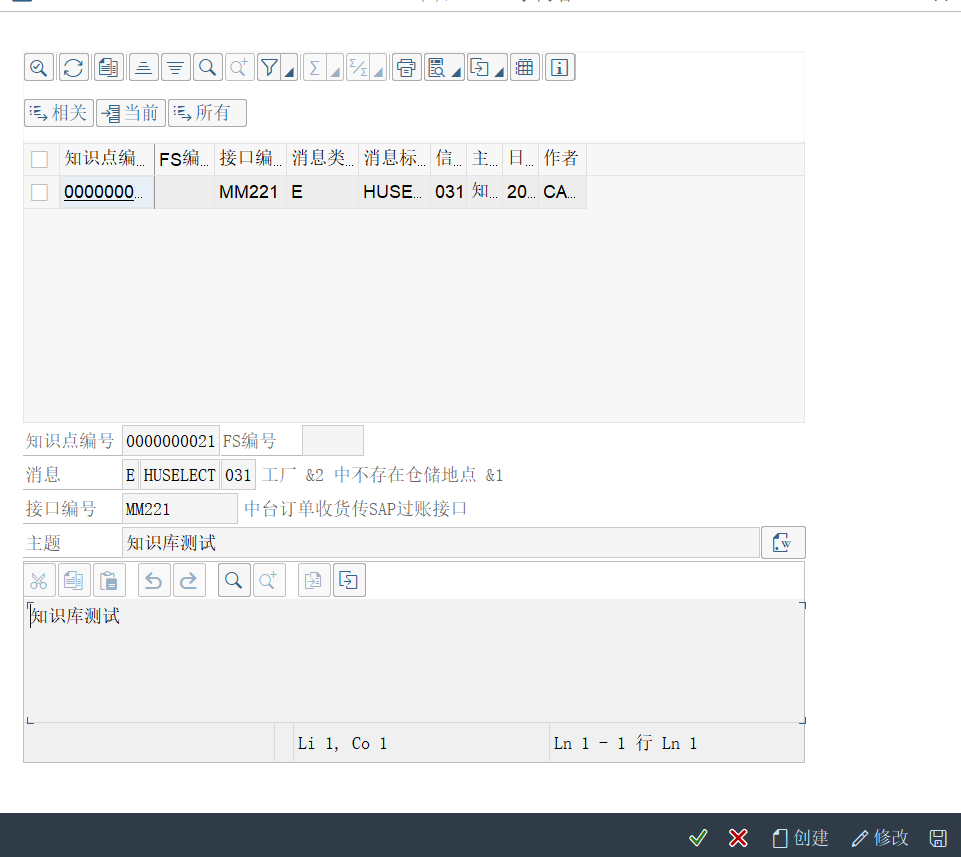Screen dimensions: 961x857
Task: Load local file into text editor
Action: pyautogui.click(x=314, y=581)
